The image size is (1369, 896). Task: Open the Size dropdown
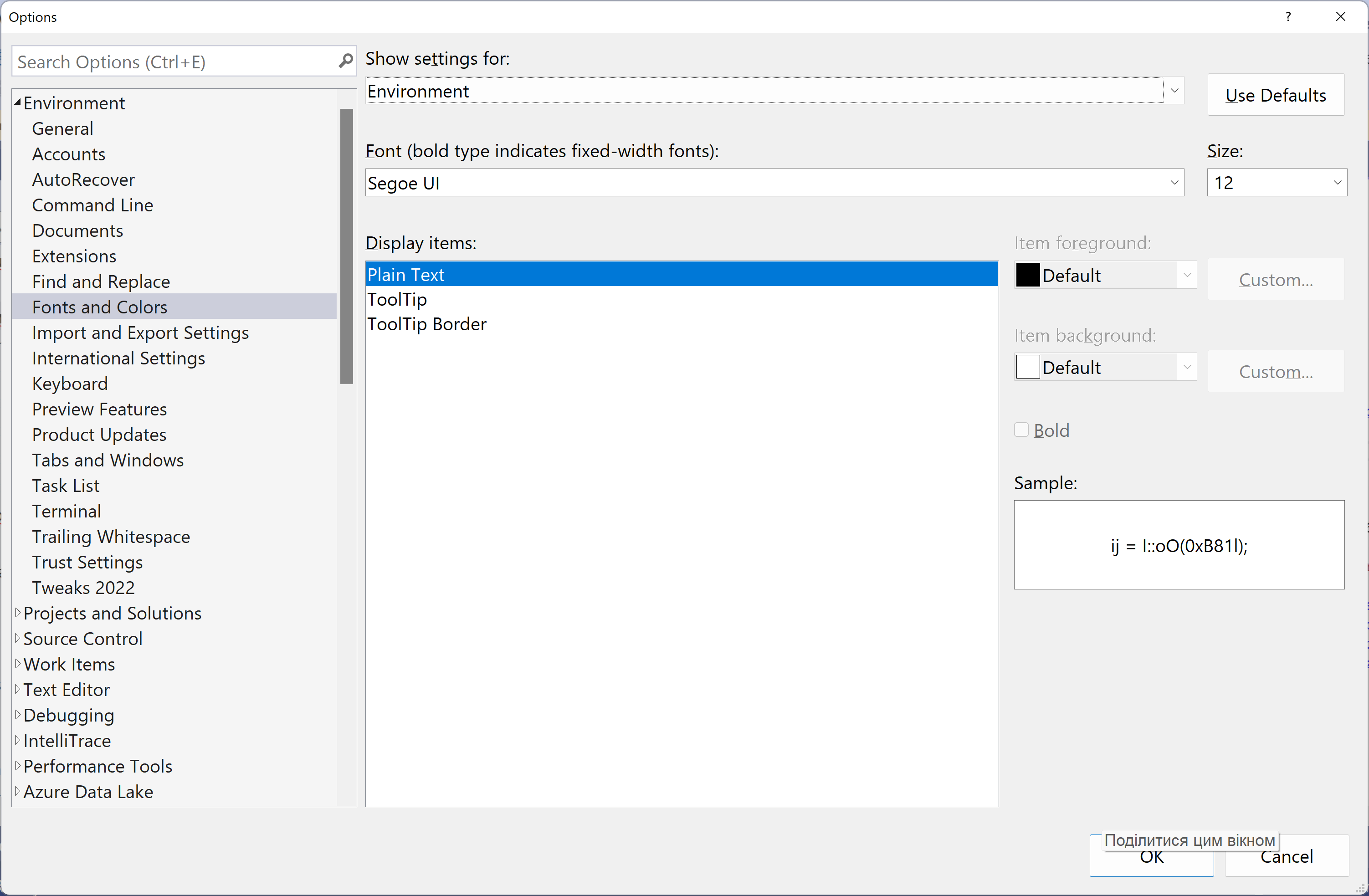point(1338,182)
